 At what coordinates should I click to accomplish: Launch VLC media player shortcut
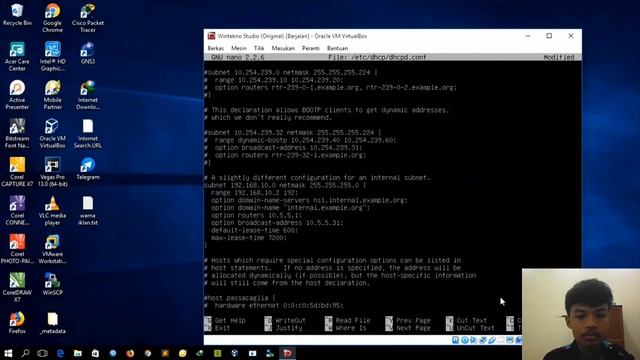[x=52, y=210]
